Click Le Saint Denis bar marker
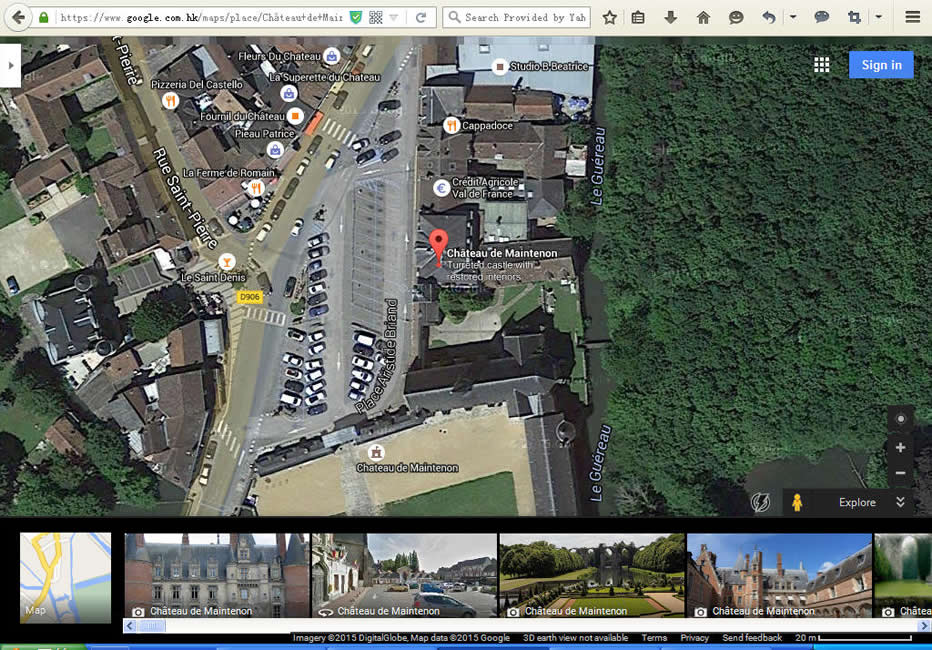 point(226,261)
